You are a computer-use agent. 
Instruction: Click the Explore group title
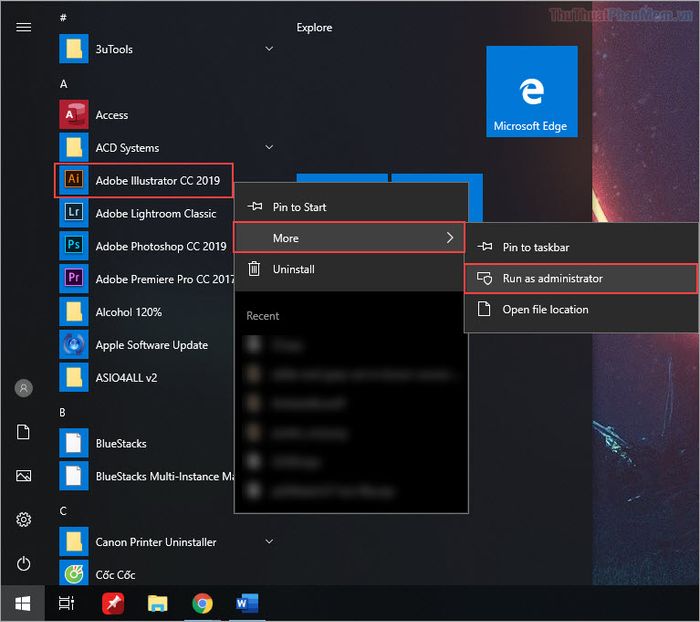tap(314, 28)
